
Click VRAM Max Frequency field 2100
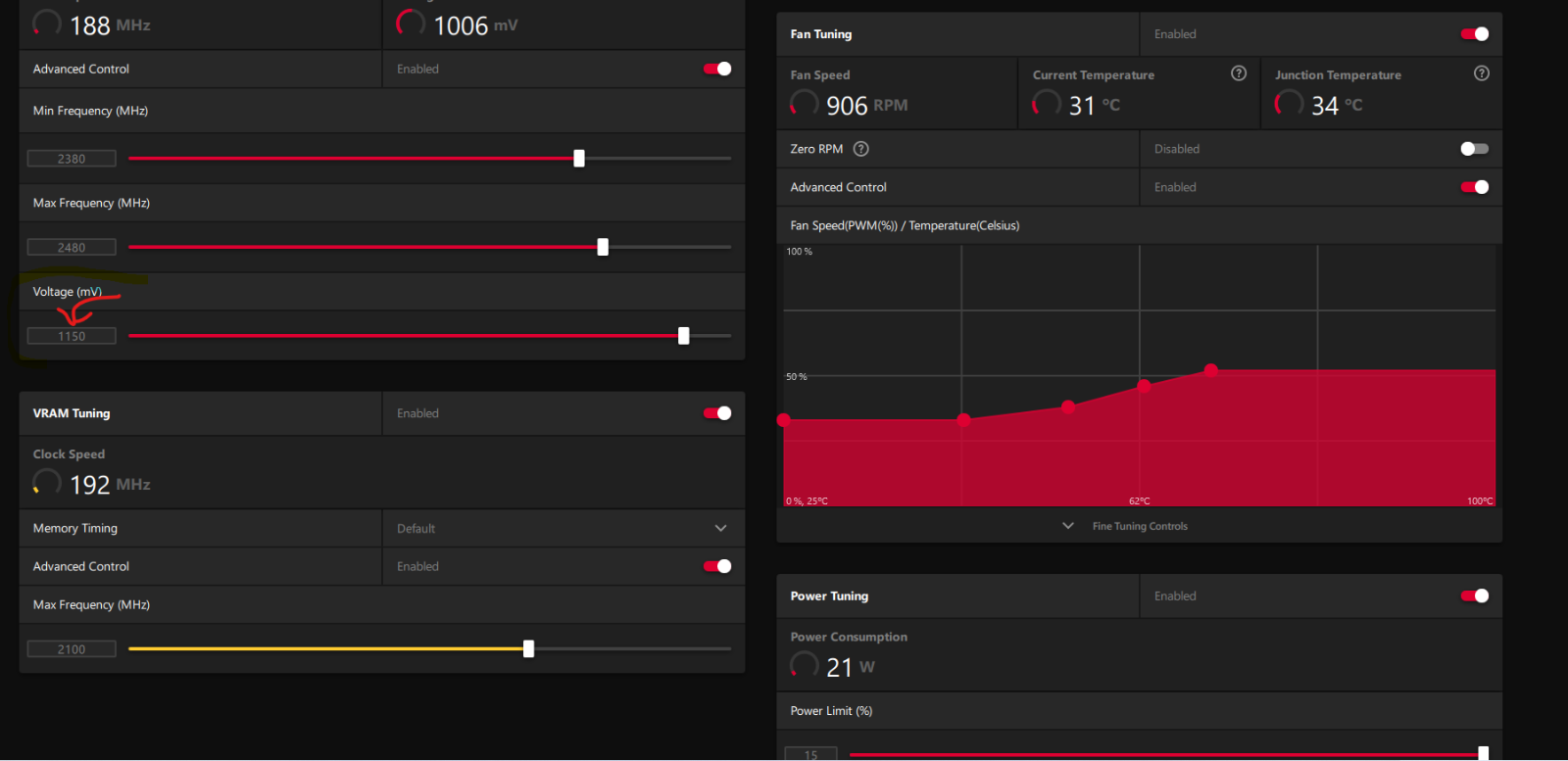coord(72,649)
